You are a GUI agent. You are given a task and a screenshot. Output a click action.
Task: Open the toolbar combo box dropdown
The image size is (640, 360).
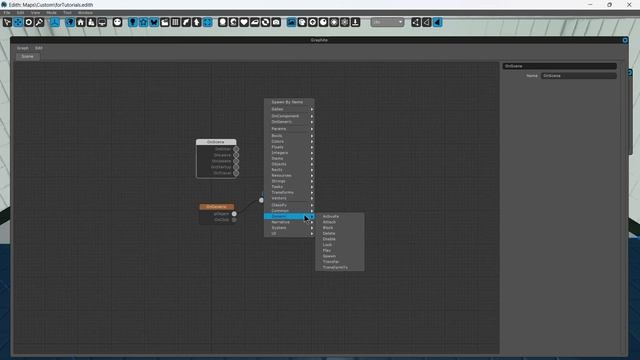click(387, 22)
